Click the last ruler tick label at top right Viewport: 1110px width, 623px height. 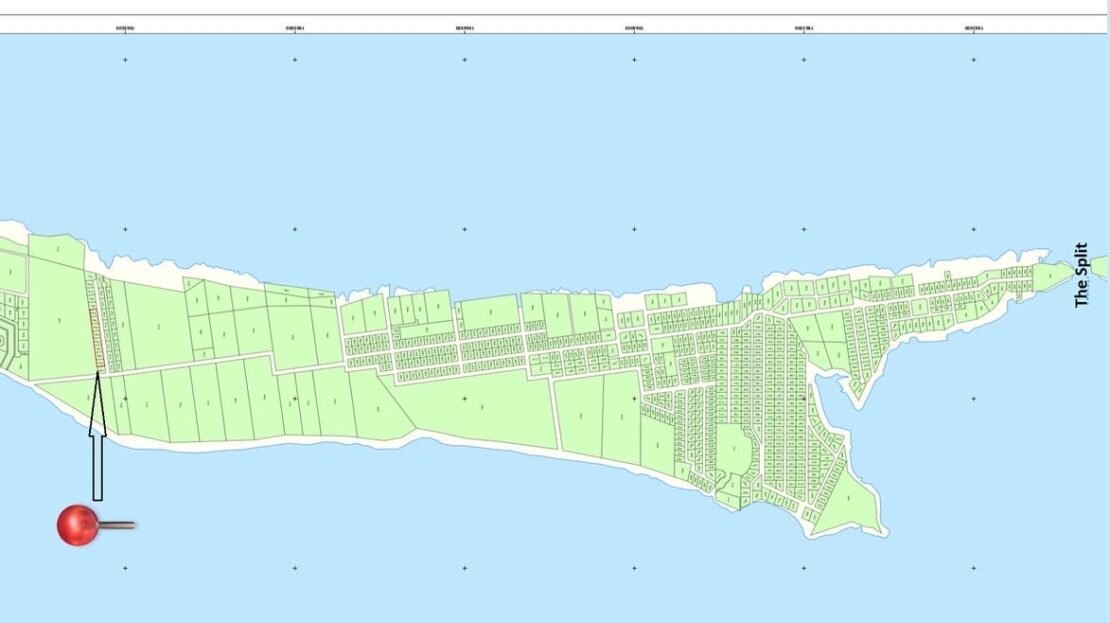tap(973, 28)
